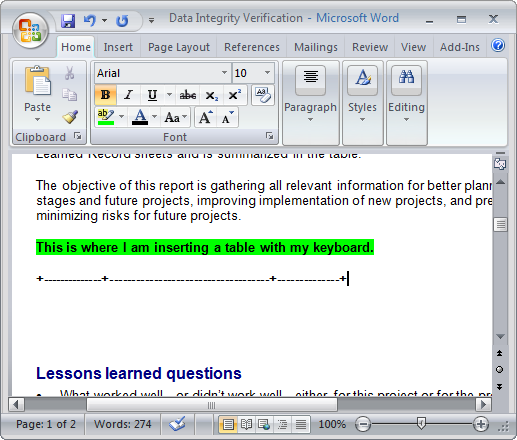Screen dimensions: 517x440
Task: Toggle Subscript formatting
Action: (x=211, y=95)
